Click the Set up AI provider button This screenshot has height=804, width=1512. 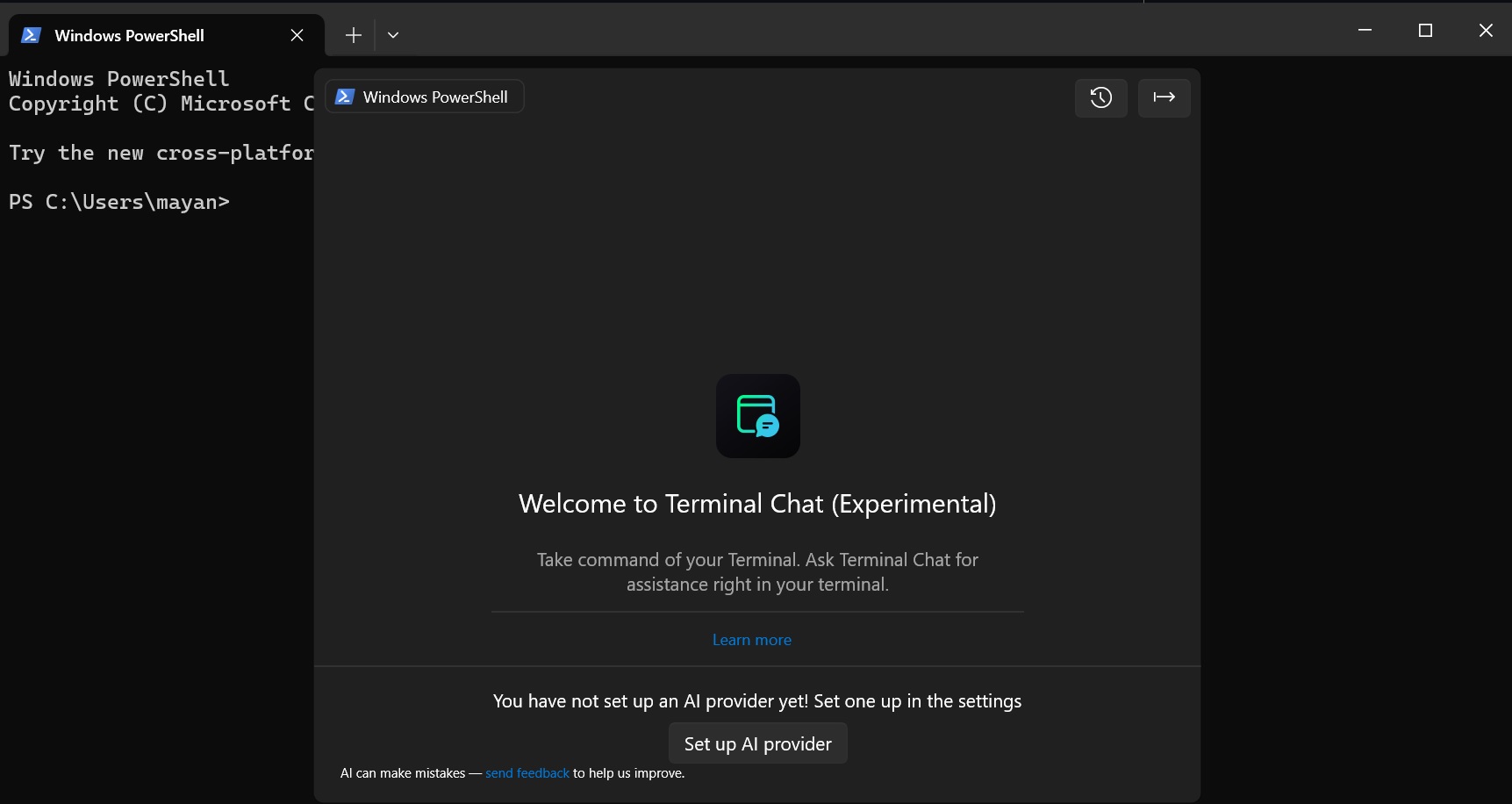(x=757, y=743)
